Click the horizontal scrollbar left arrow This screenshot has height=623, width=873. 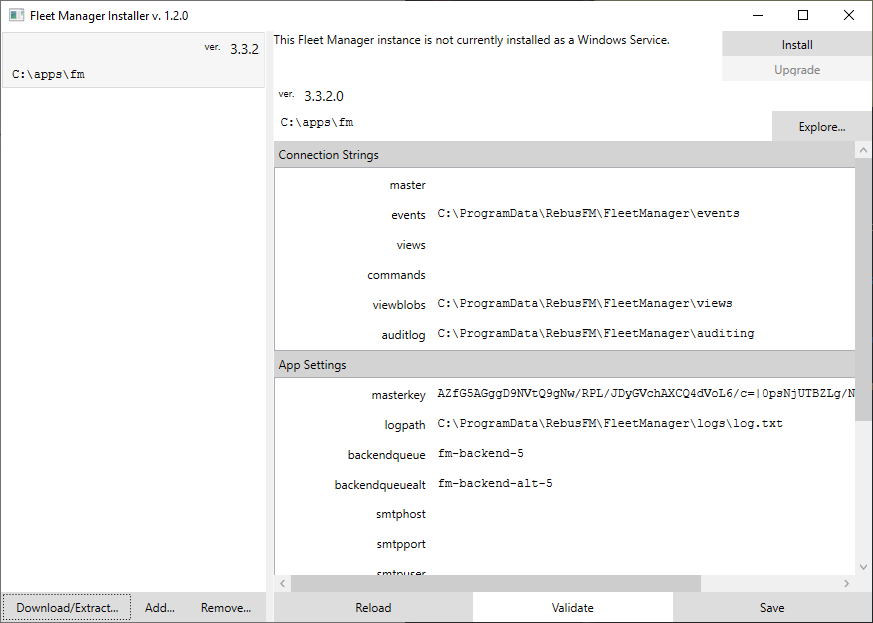pyautogui.click(x=283, y=583)
